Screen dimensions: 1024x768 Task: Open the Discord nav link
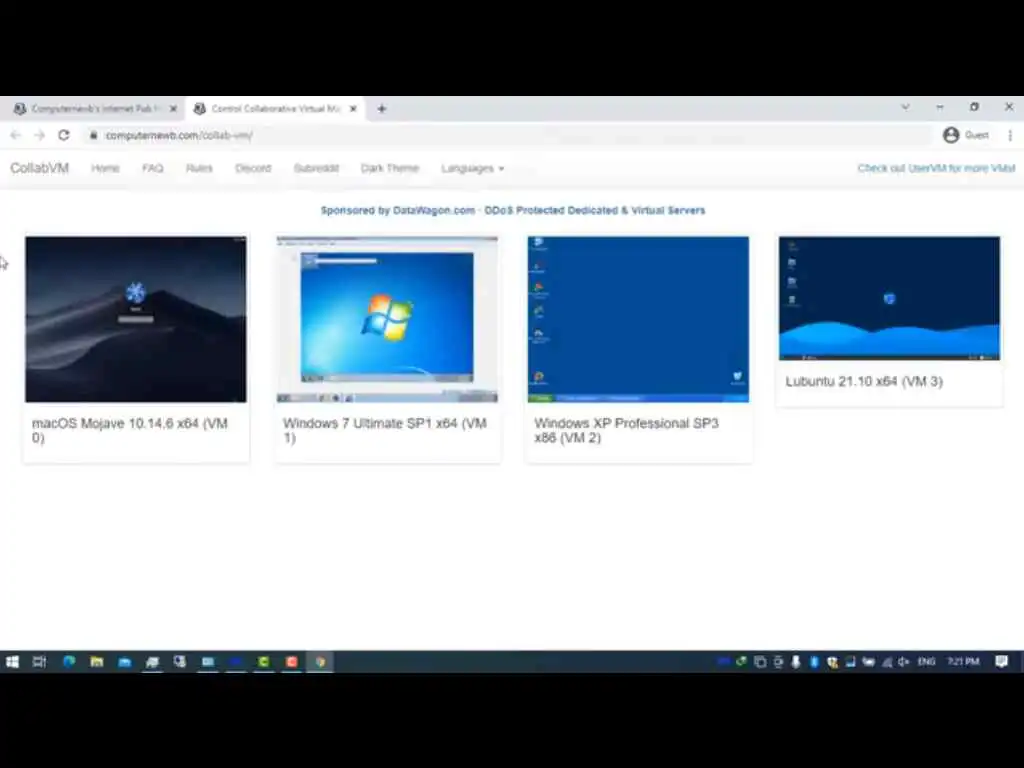click(x=253, y=168)
